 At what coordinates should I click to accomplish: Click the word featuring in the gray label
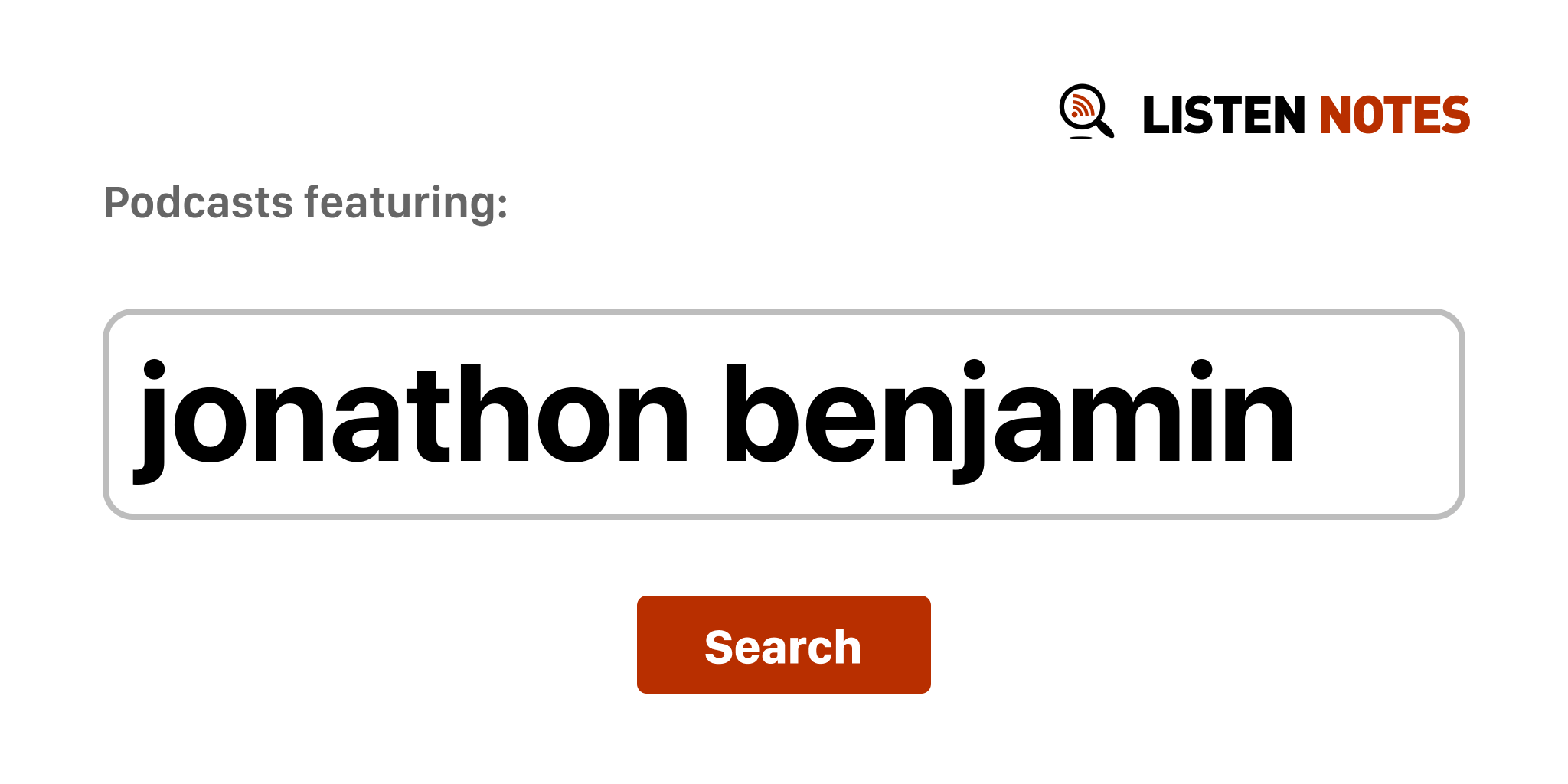coord(406,203)
